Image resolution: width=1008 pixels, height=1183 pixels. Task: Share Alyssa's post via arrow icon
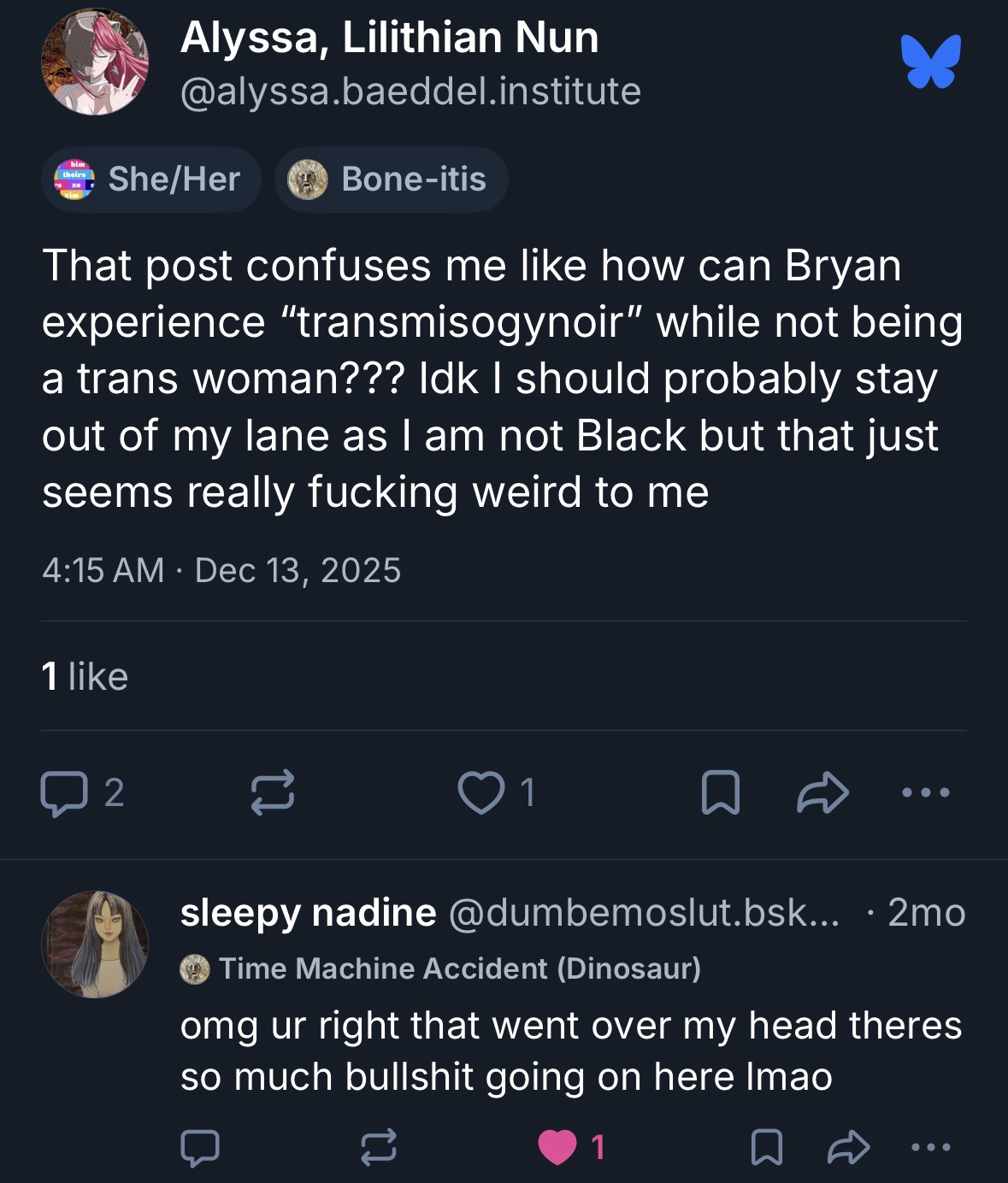[x=822, y=794]
